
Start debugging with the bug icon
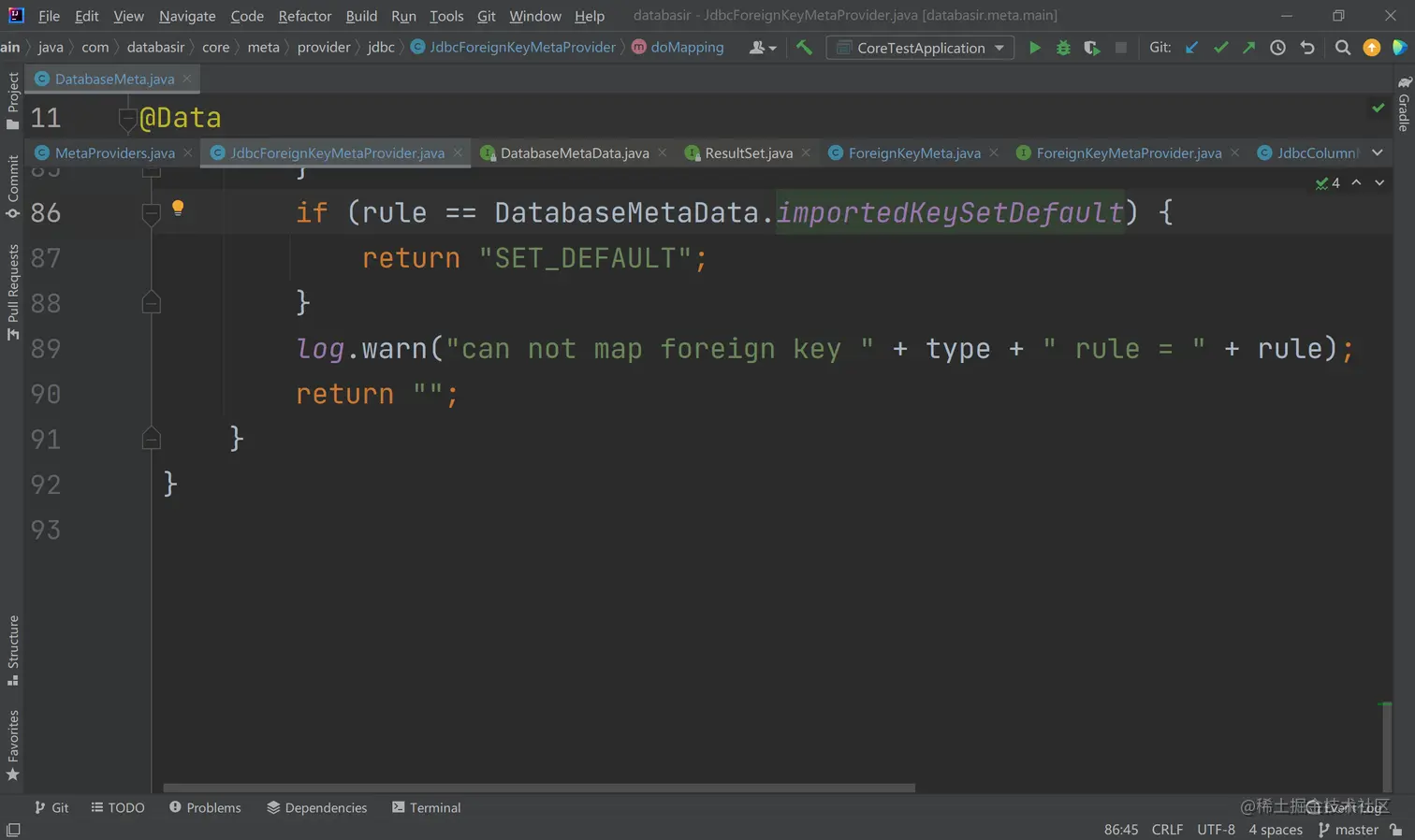pyautogui.click(x=1063, y=48)
